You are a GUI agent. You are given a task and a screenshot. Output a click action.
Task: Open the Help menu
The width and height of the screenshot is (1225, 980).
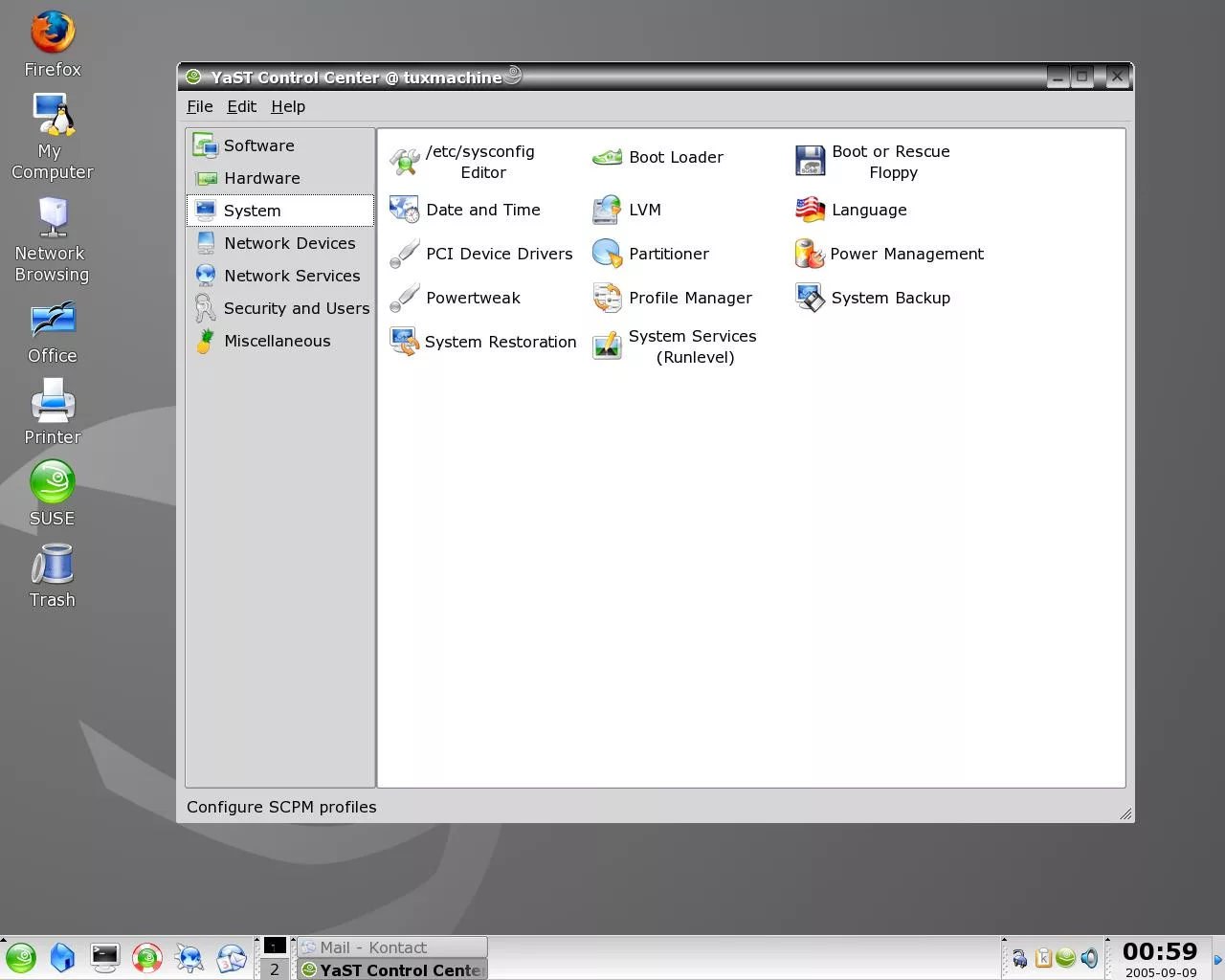click(288, 106)
